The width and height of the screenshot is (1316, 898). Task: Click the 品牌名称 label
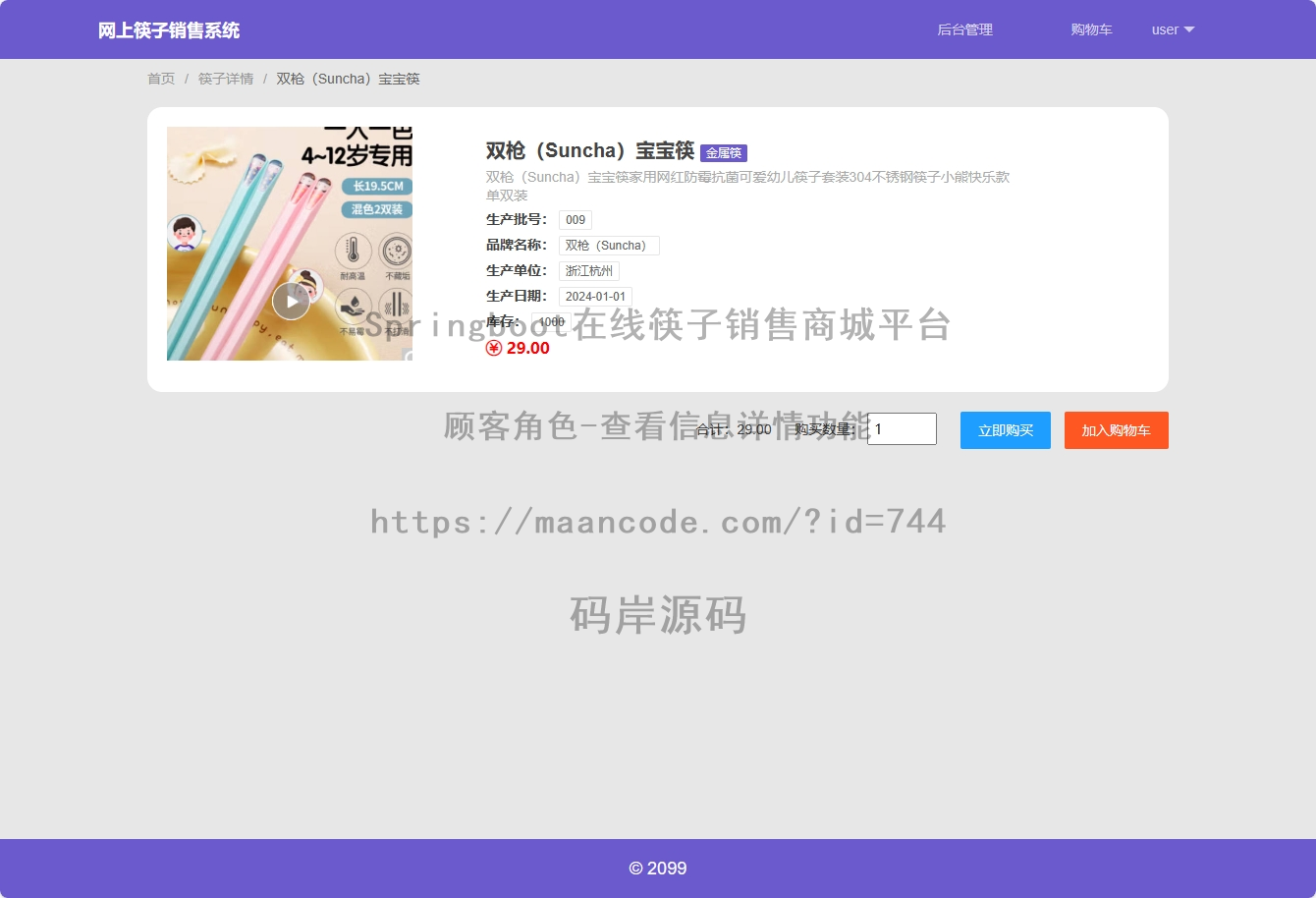click(517, 245)
